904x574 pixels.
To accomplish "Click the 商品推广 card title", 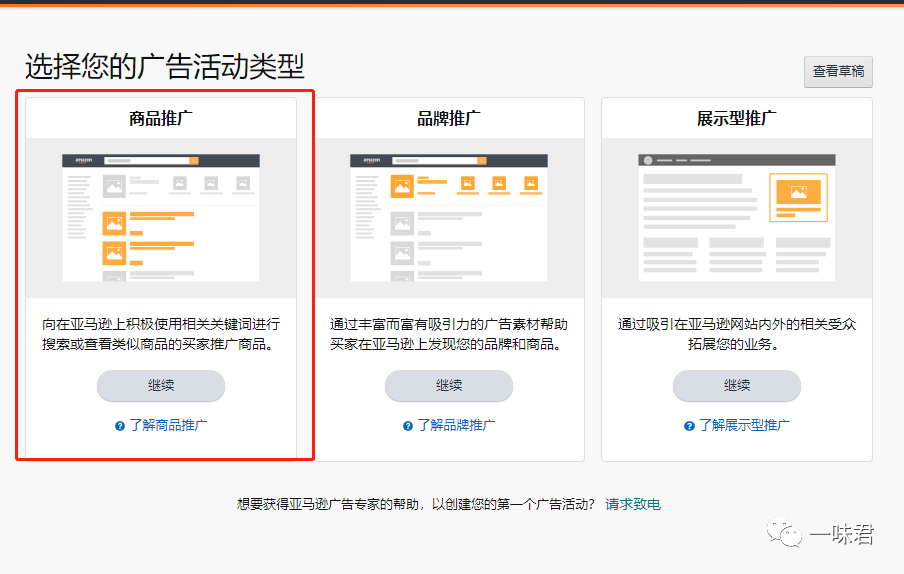I will tap(161, 118).
